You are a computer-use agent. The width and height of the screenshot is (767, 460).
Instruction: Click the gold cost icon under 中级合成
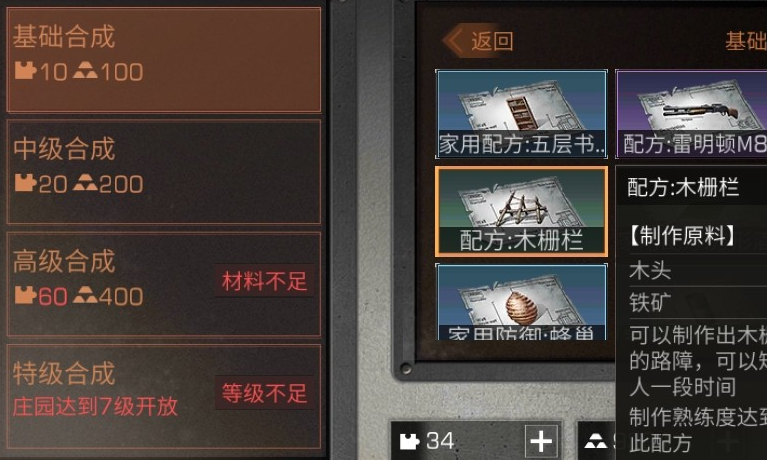click(85, 183)
